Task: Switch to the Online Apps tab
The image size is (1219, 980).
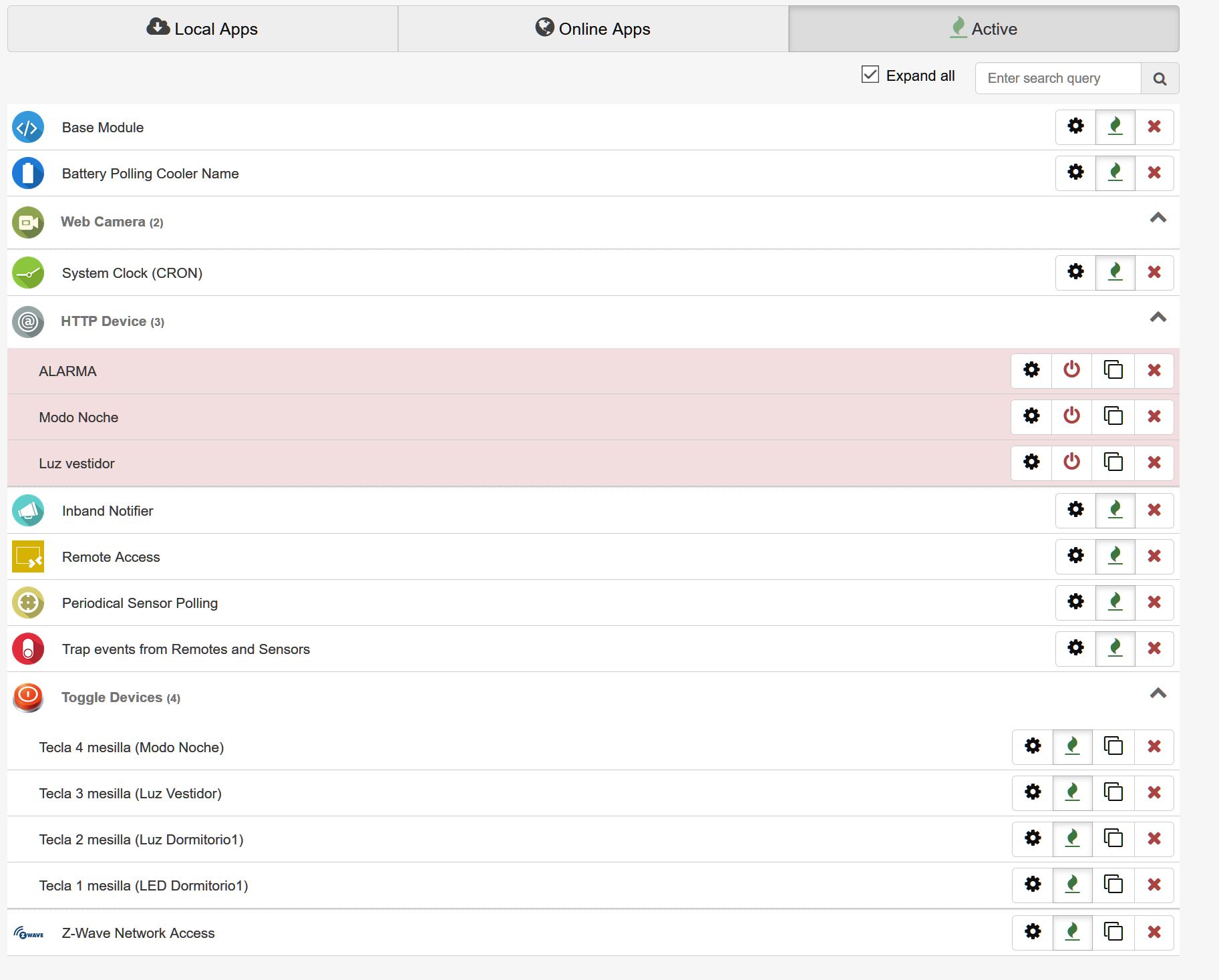Action: coord(592,29)
